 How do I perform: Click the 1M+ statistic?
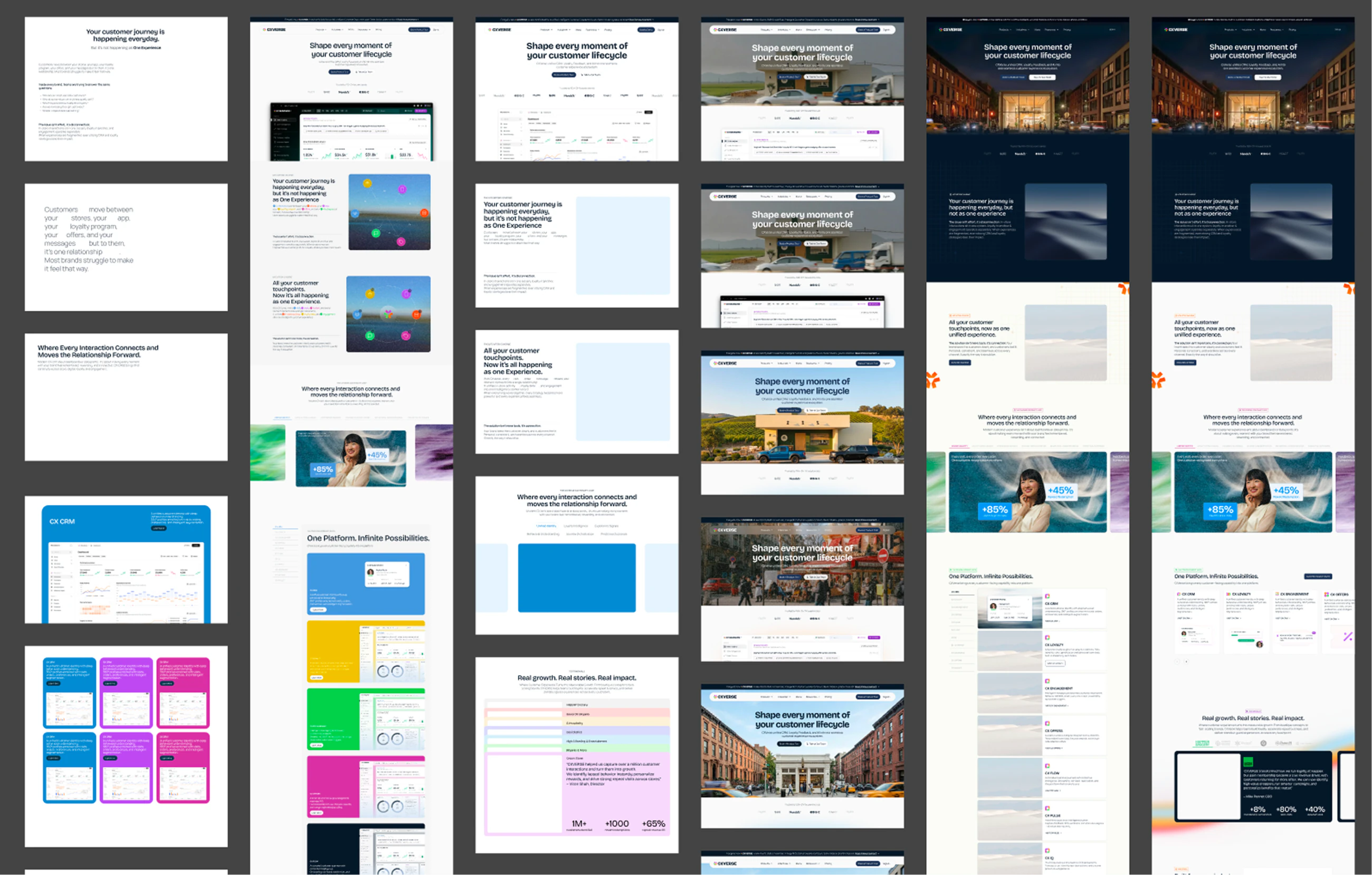579,824
